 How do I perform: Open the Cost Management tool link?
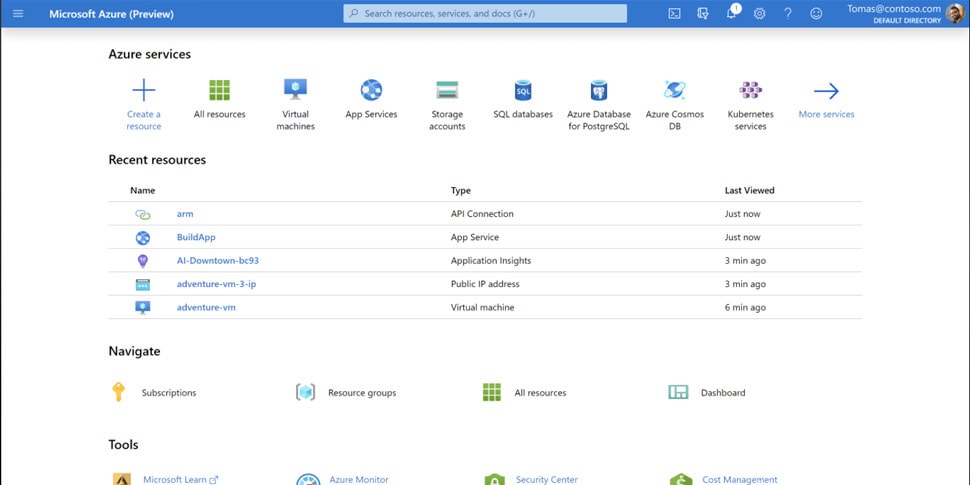coord(740,479)
